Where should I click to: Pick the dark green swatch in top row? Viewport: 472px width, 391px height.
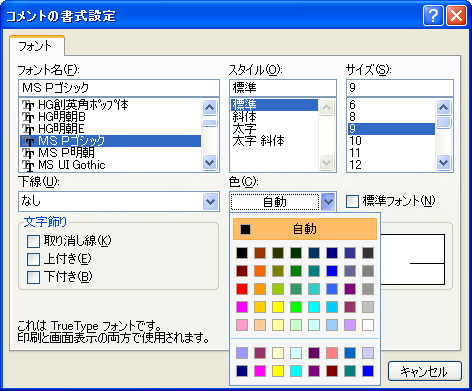tap(296, 253)
